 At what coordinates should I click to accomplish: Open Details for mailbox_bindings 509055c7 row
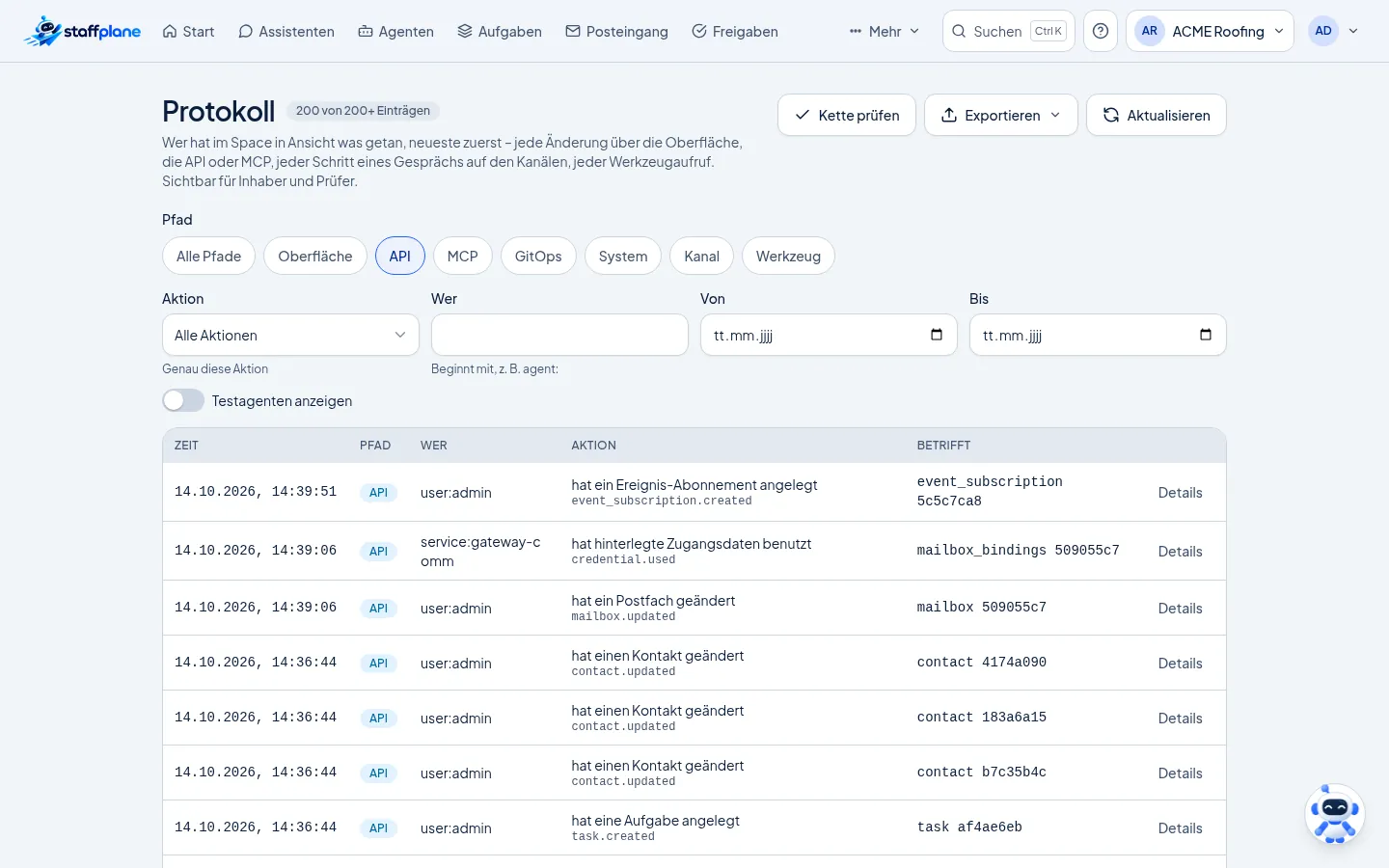pos(1180,551)
